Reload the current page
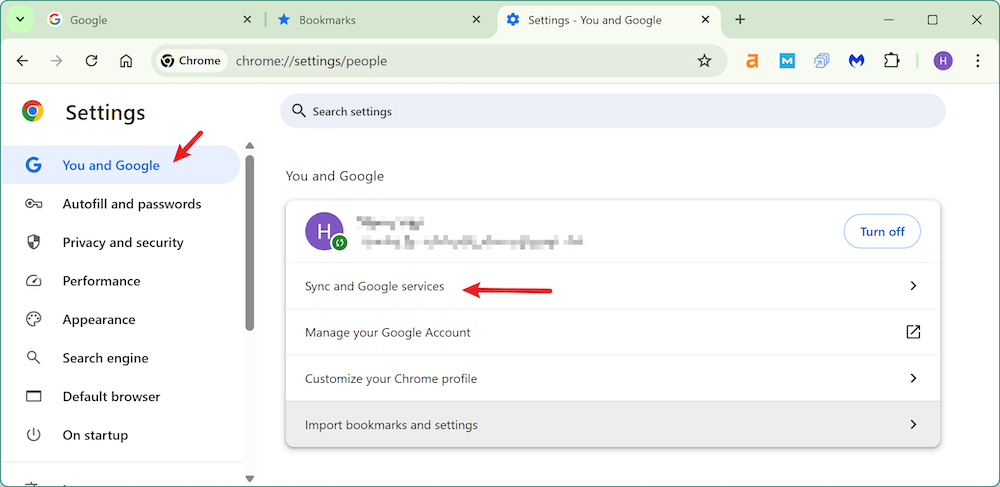1000x487 pixels. [x=91, y=61]
